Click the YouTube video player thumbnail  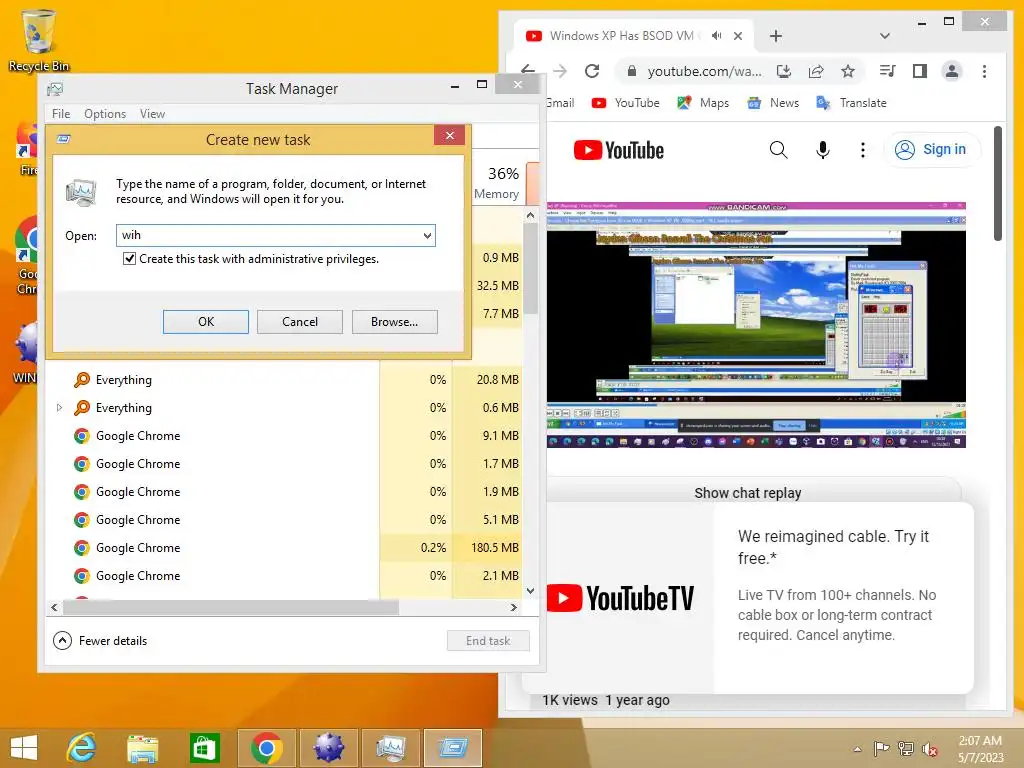[x=756, y=325]
